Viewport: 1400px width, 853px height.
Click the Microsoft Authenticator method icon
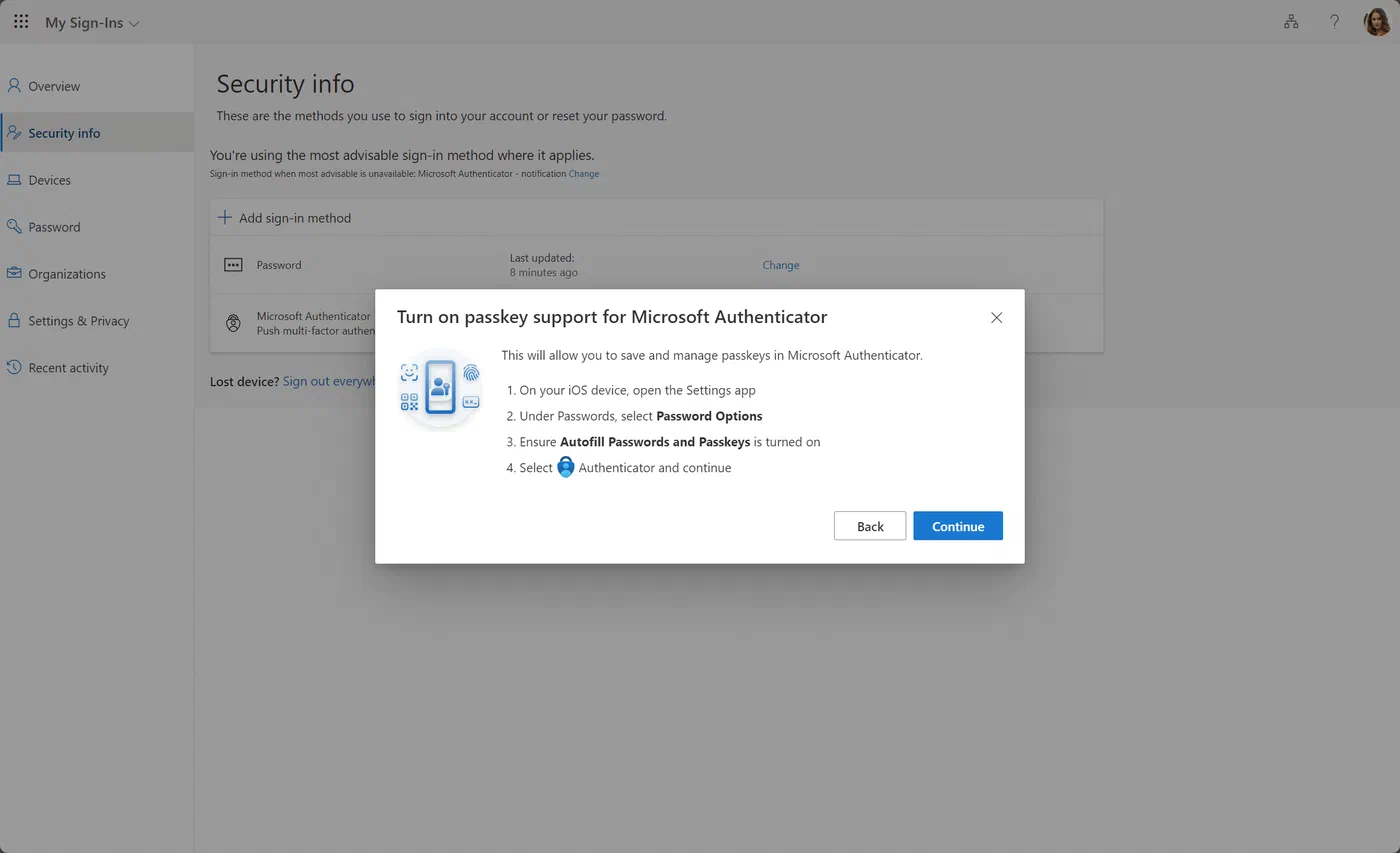[233, 323]
